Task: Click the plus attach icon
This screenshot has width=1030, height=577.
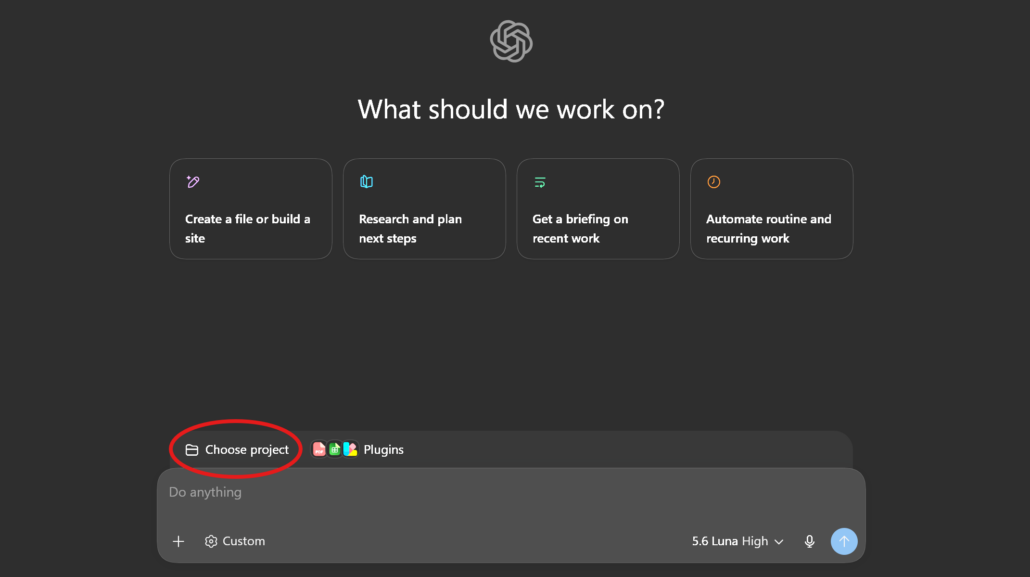Action: click(x=178, y=542)
